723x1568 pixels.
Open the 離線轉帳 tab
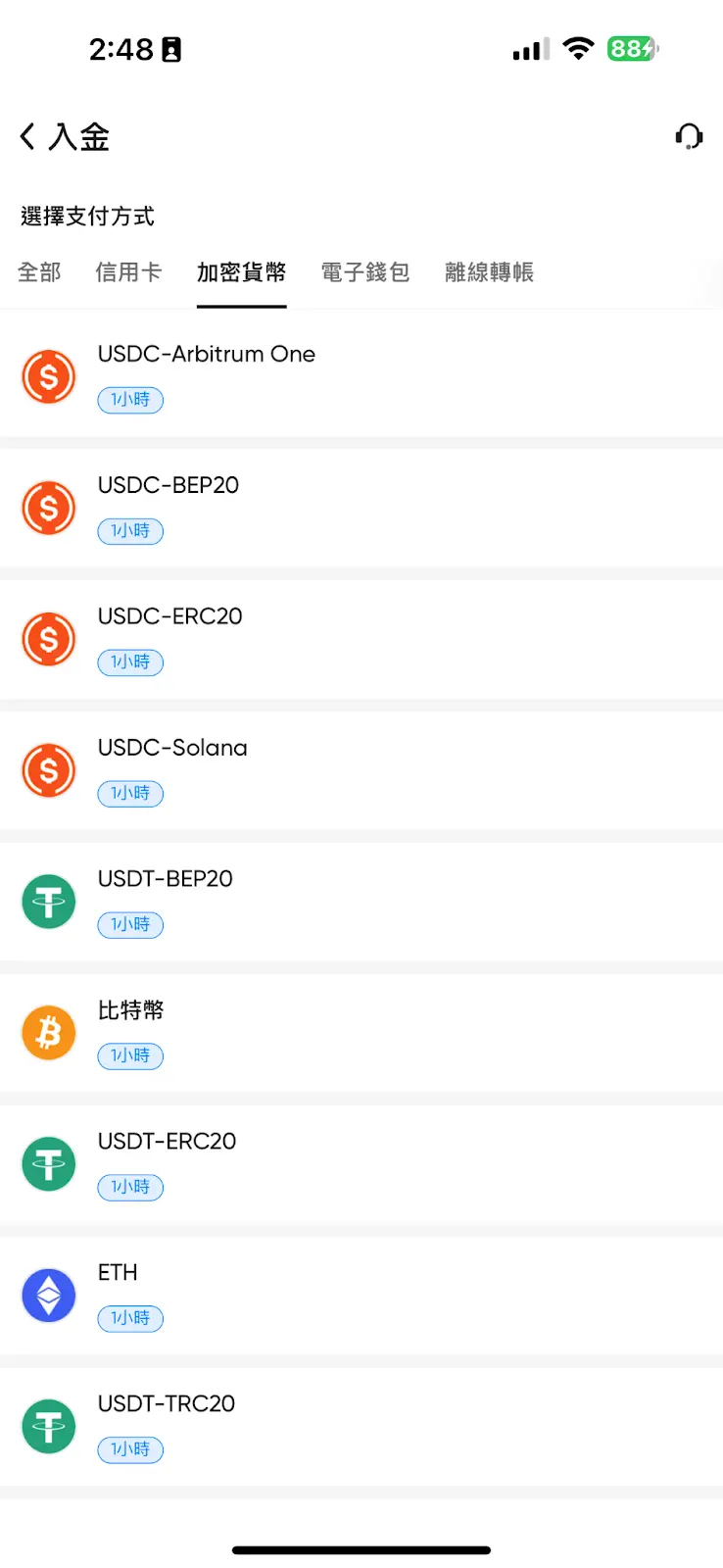point(489,272)
